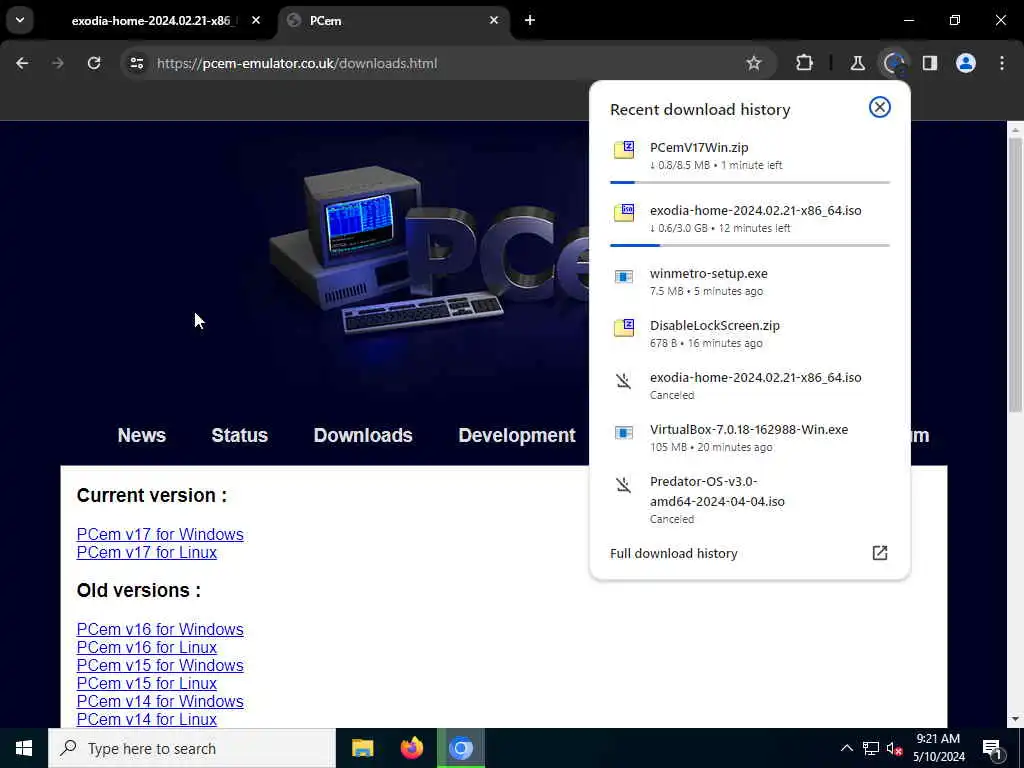Open the Downloads menu item
The width and height of the screenshot is (1024, 768).
coord(363,435)
